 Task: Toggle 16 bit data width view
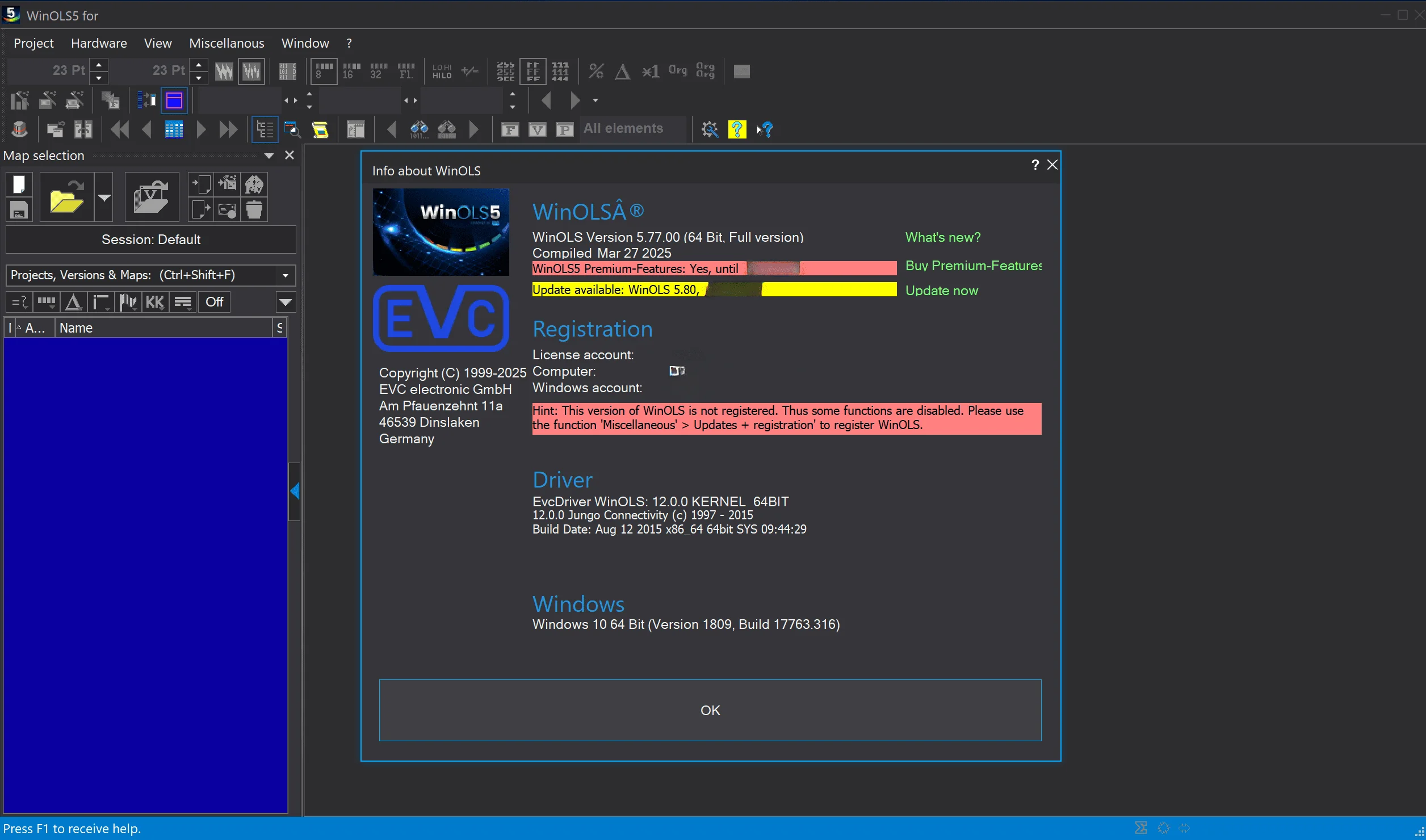click(351, 71)
